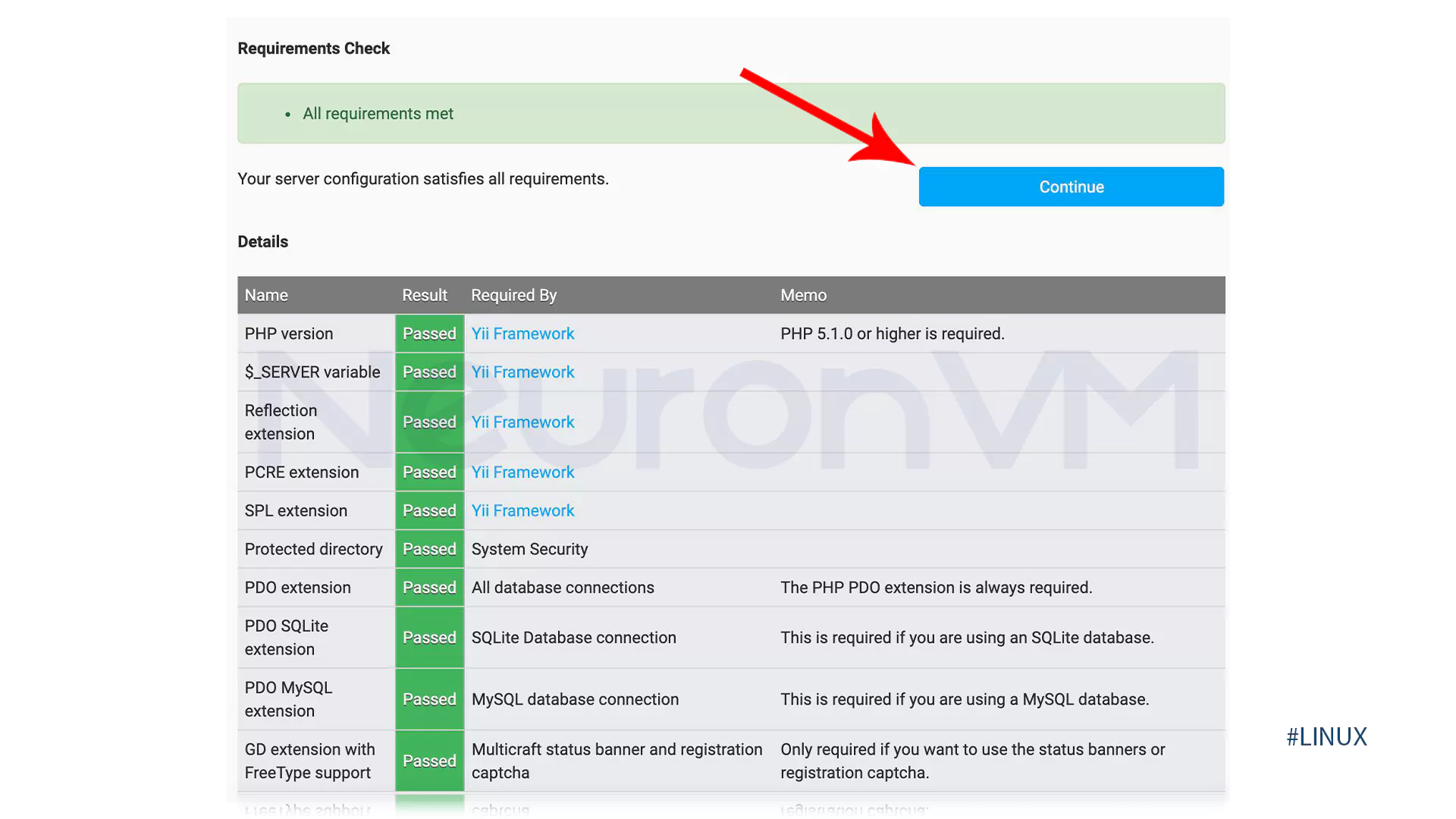Open Yii Framework link in SPL extension row

click(522, 511)
